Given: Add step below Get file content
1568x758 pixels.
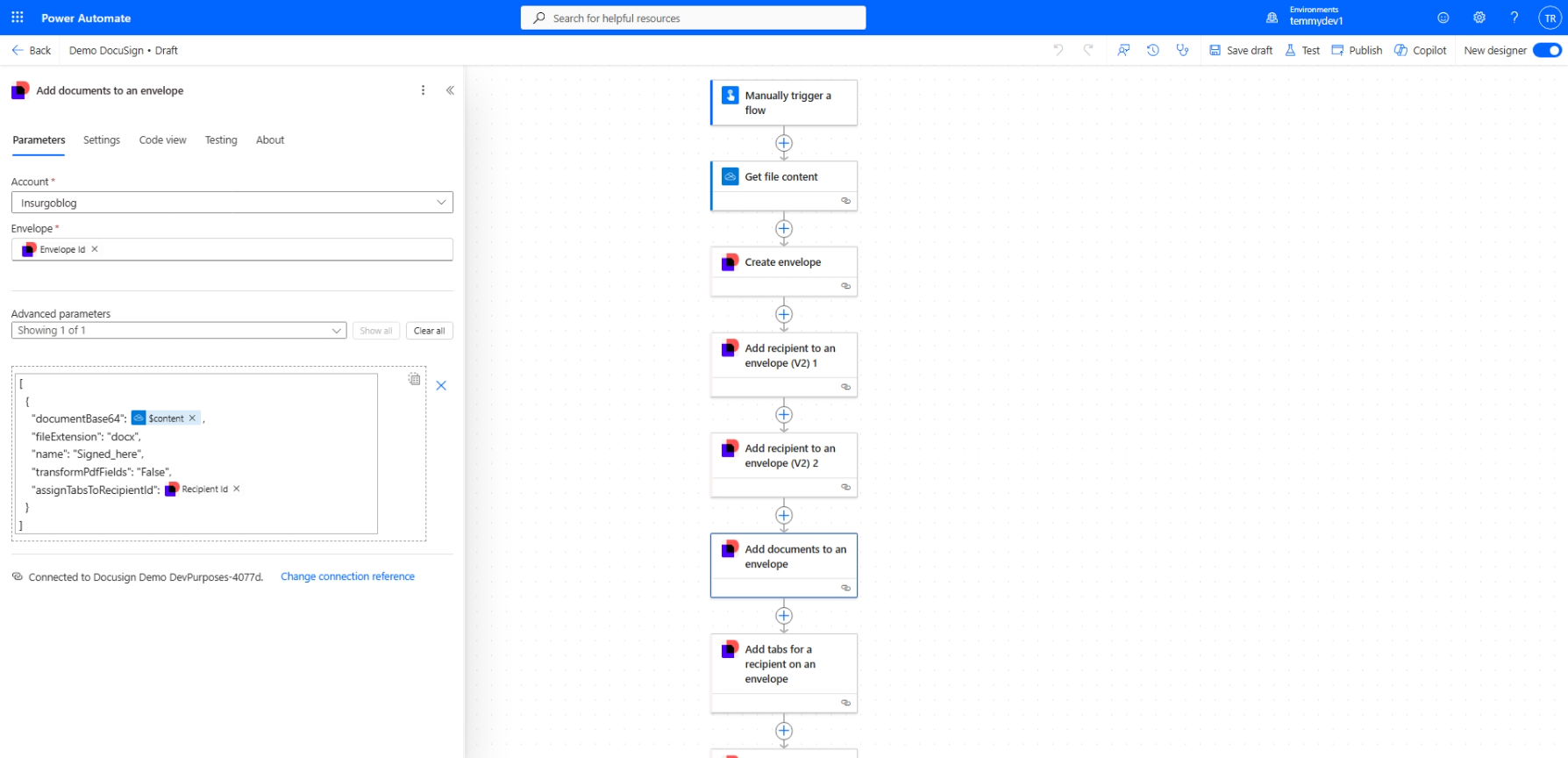Looking at the screenshot, I should (x=784, y=229).
